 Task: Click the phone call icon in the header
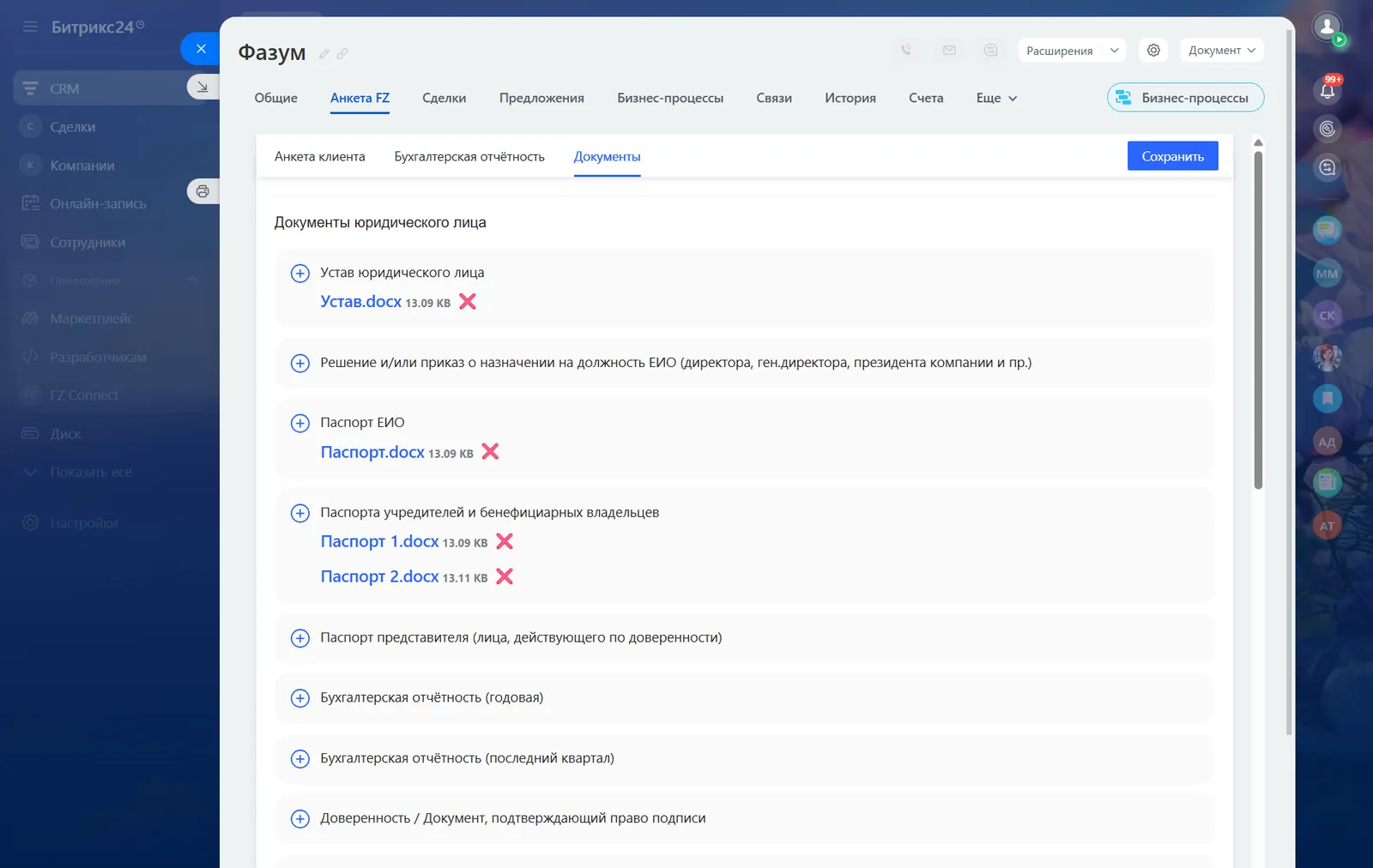pos(907,50)
